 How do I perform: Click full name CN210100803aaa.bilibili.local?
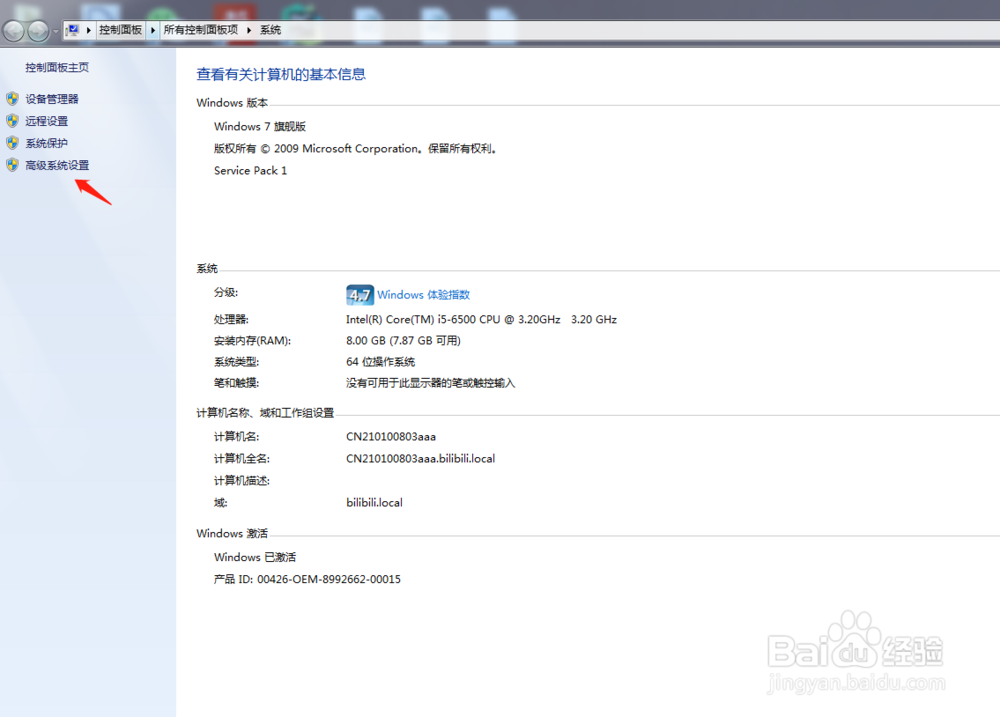(x=420, y=458)
